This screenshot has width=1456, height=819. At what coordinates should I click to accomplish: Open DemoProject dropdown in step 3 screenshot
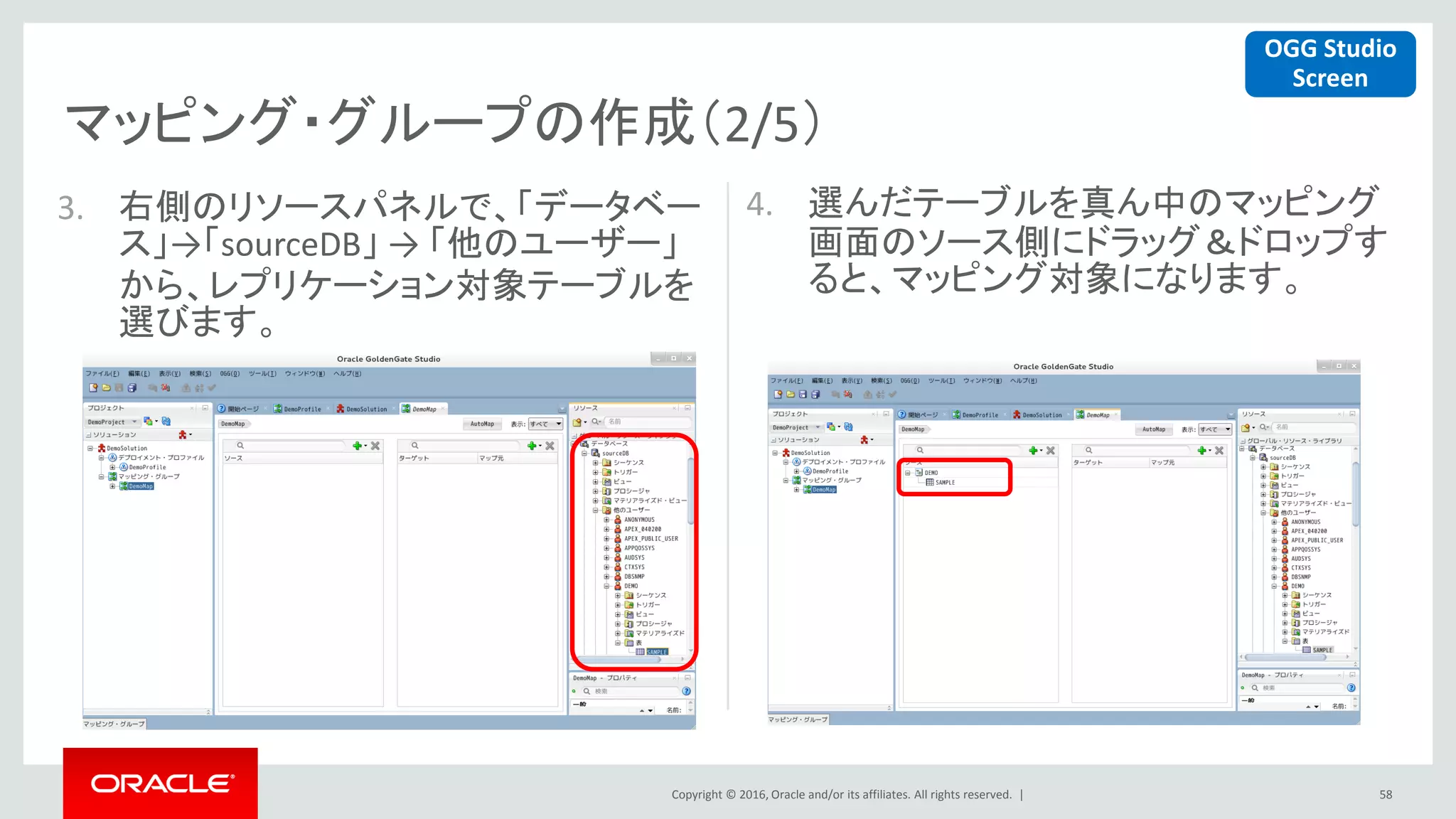tap(113, 422)
